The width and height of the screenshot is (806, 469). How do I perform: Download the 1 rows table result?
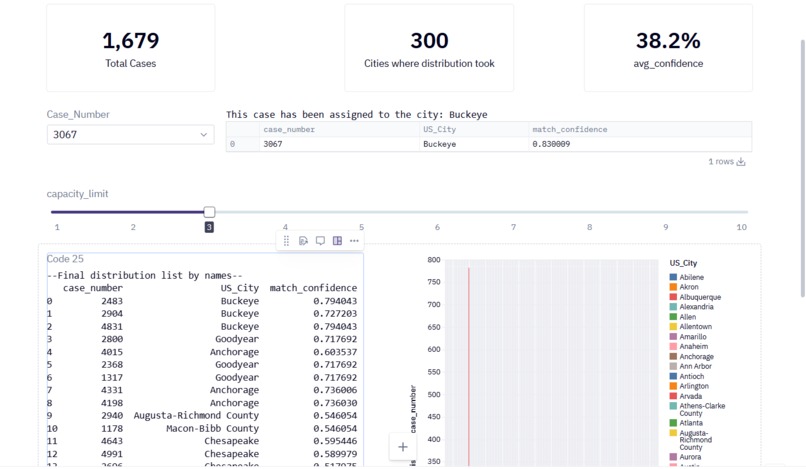[741, 161]
